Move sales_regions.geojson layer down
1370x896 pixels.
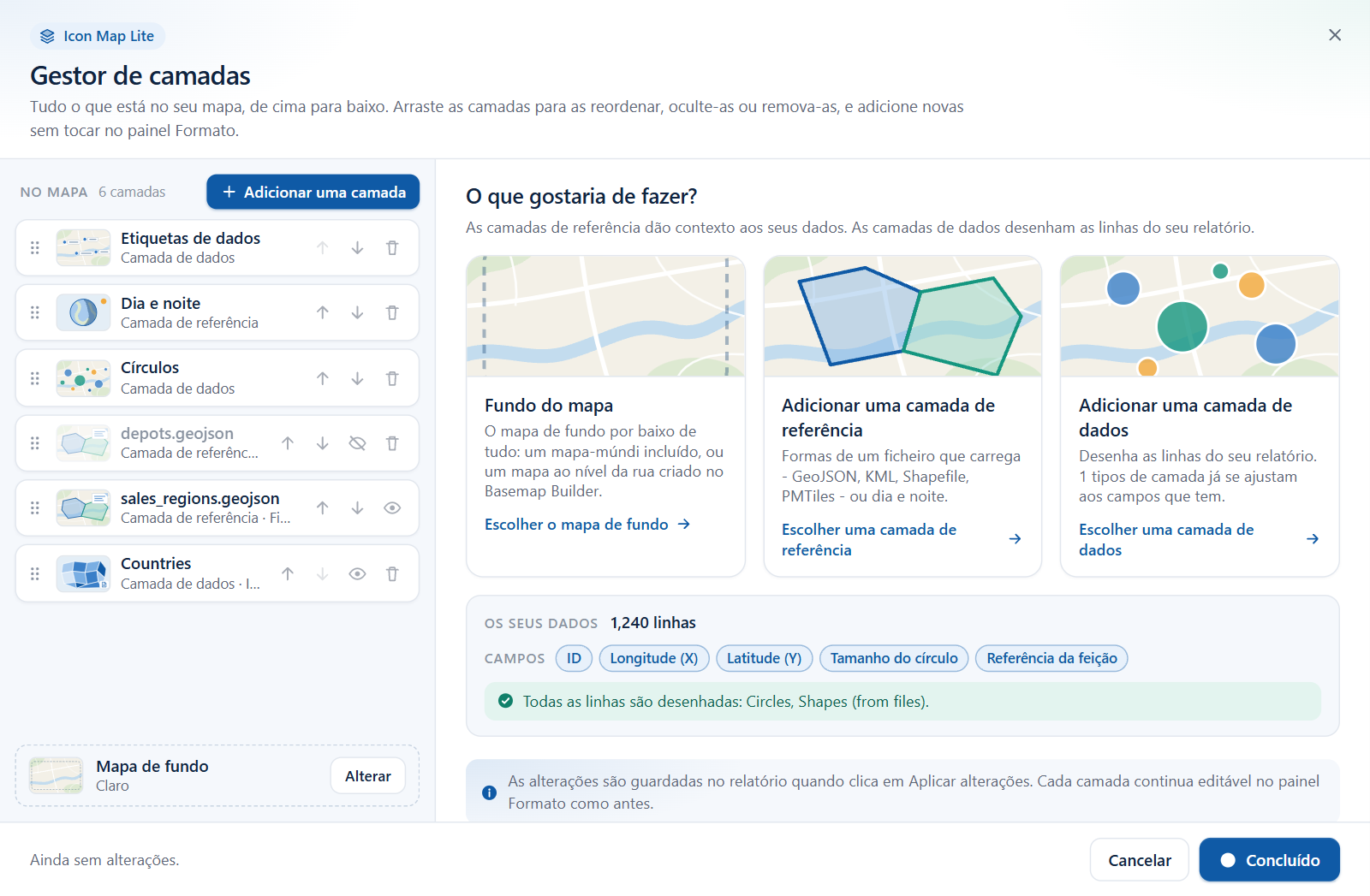tap(357, 508)
